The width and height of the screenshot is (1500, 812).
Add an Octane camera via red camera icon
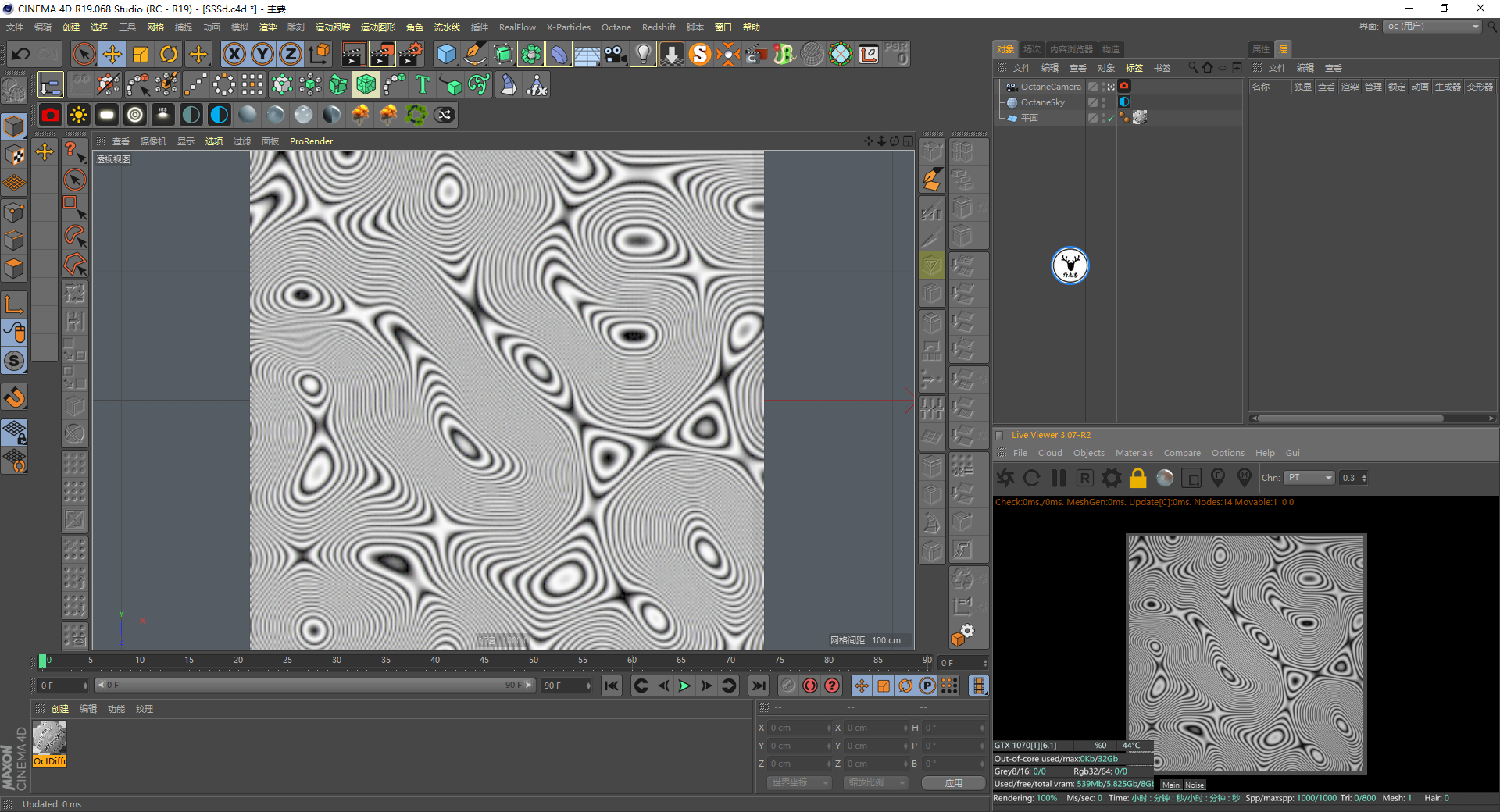point(51,116)
